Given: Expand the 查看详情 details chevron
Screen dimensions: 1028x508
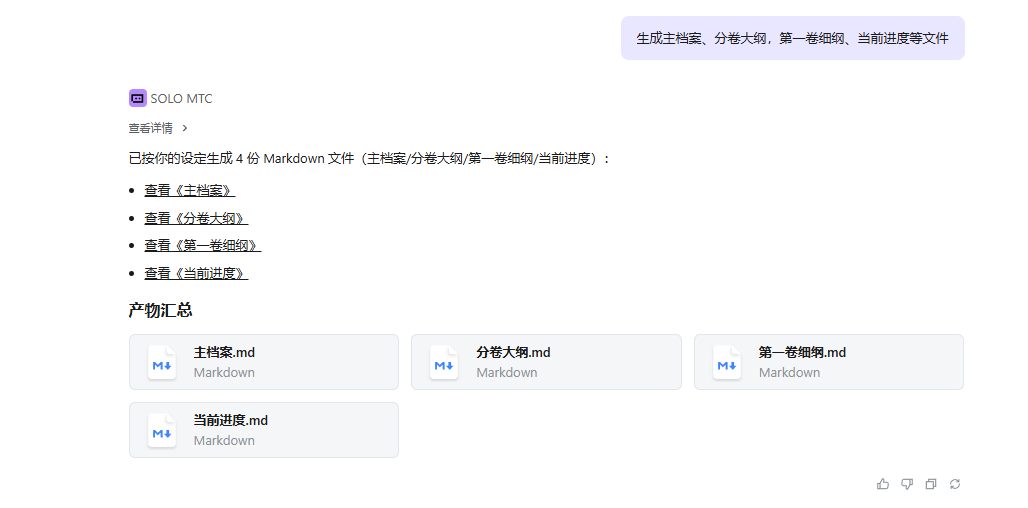Looking at the screenshot, I should 185,128.
